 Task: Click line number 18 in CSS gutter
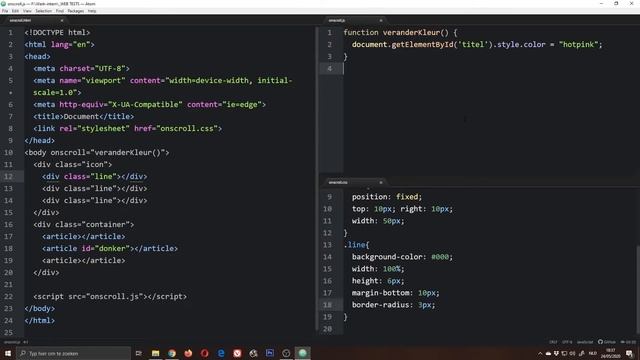327,305
